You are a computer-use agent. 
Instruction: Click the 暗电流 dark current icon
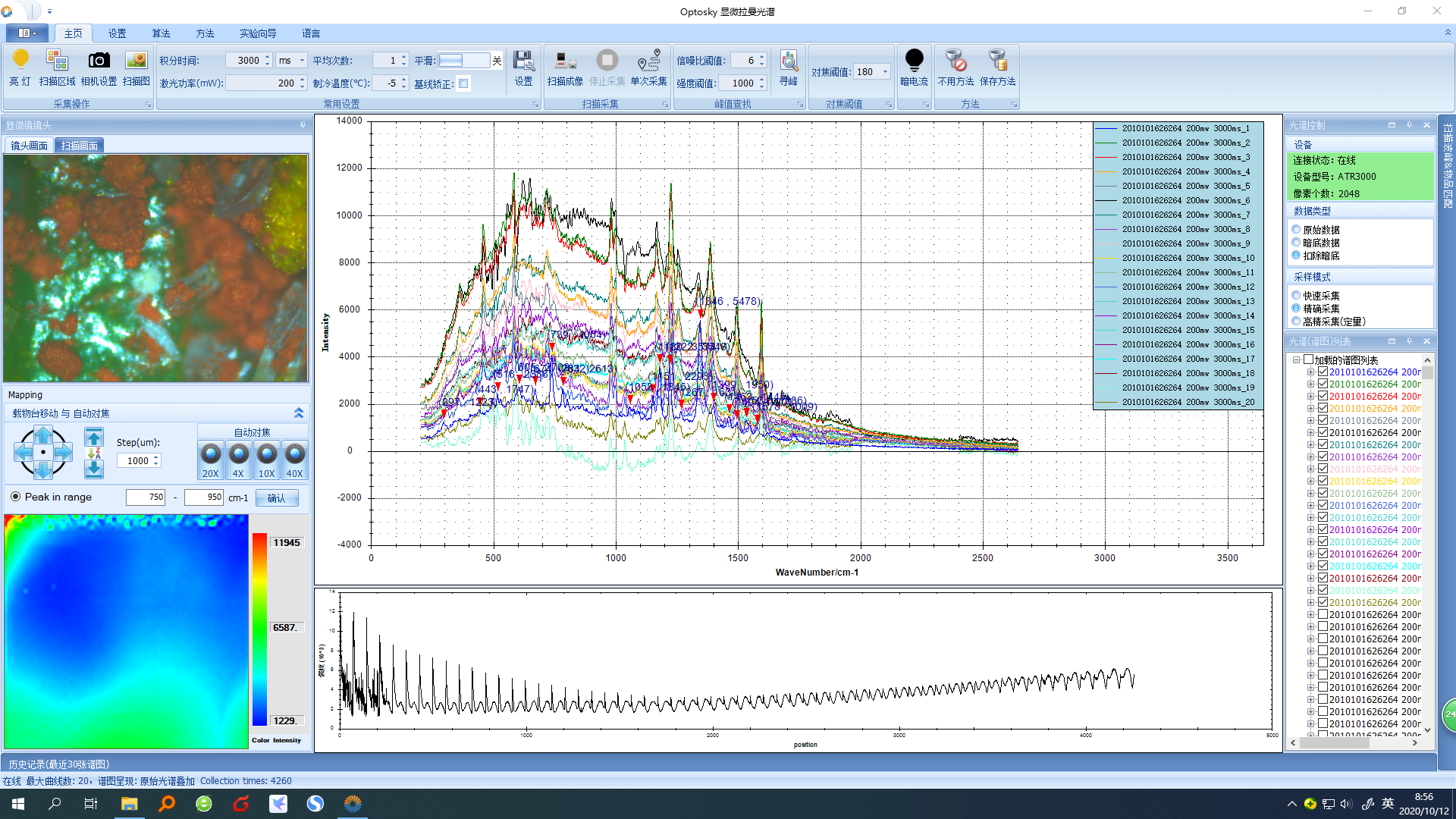[914, 61]
